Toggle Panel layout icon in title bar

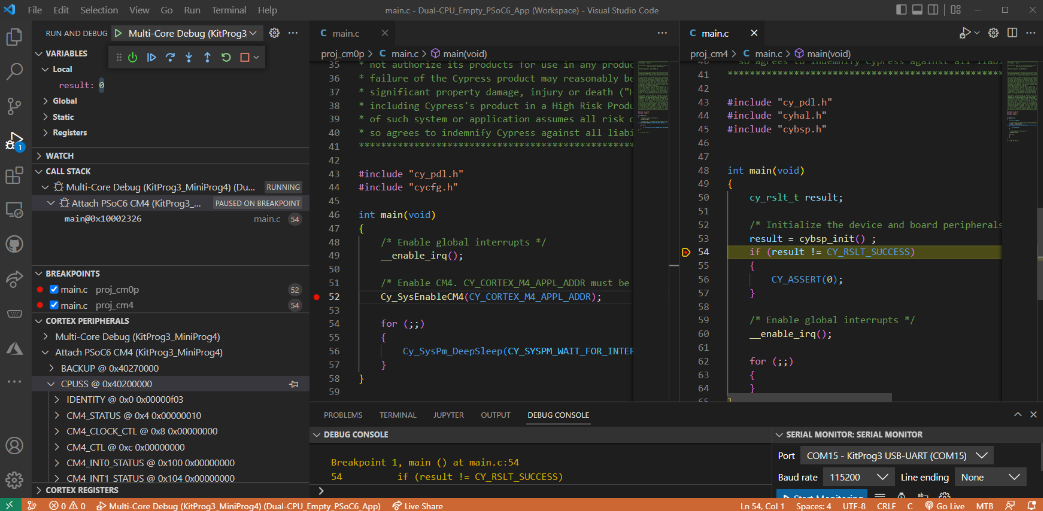coord(919,10)
